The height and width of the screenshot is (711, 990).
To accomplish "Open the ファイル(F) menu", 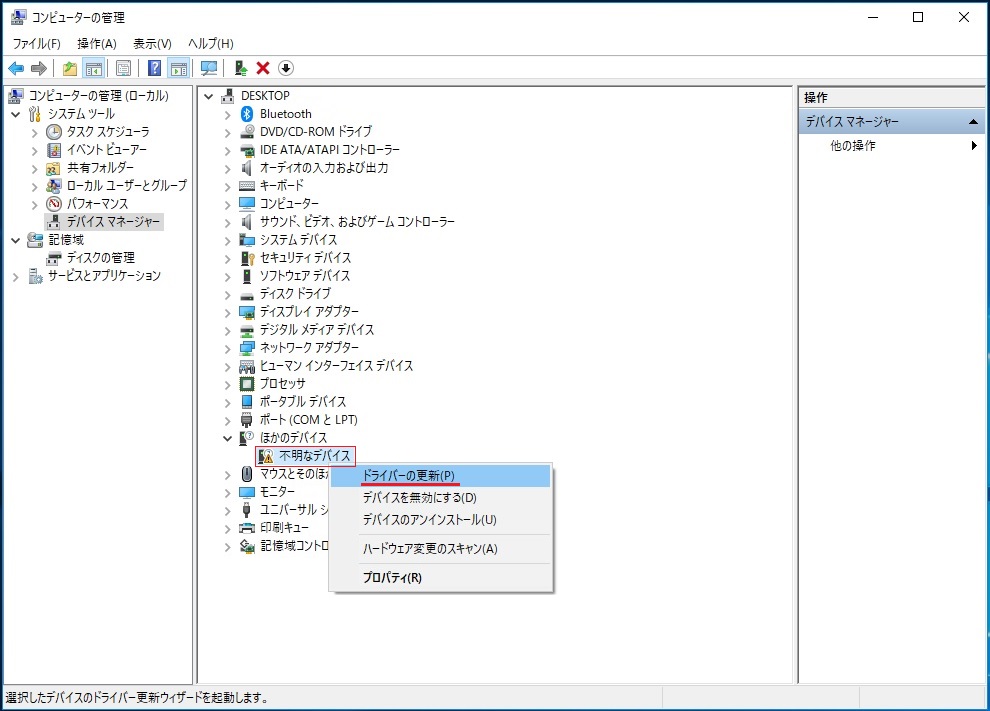I will pos(37,44).
